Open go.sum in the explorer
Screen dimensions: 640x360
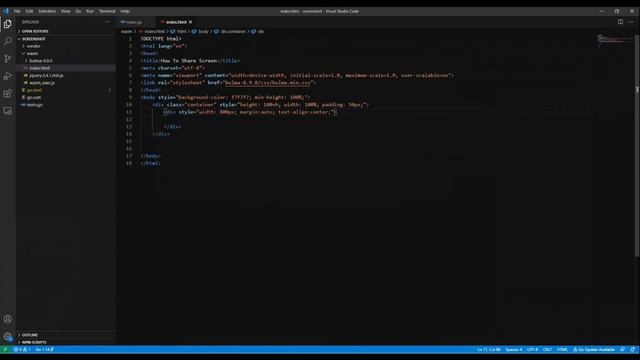pos(66,98)
